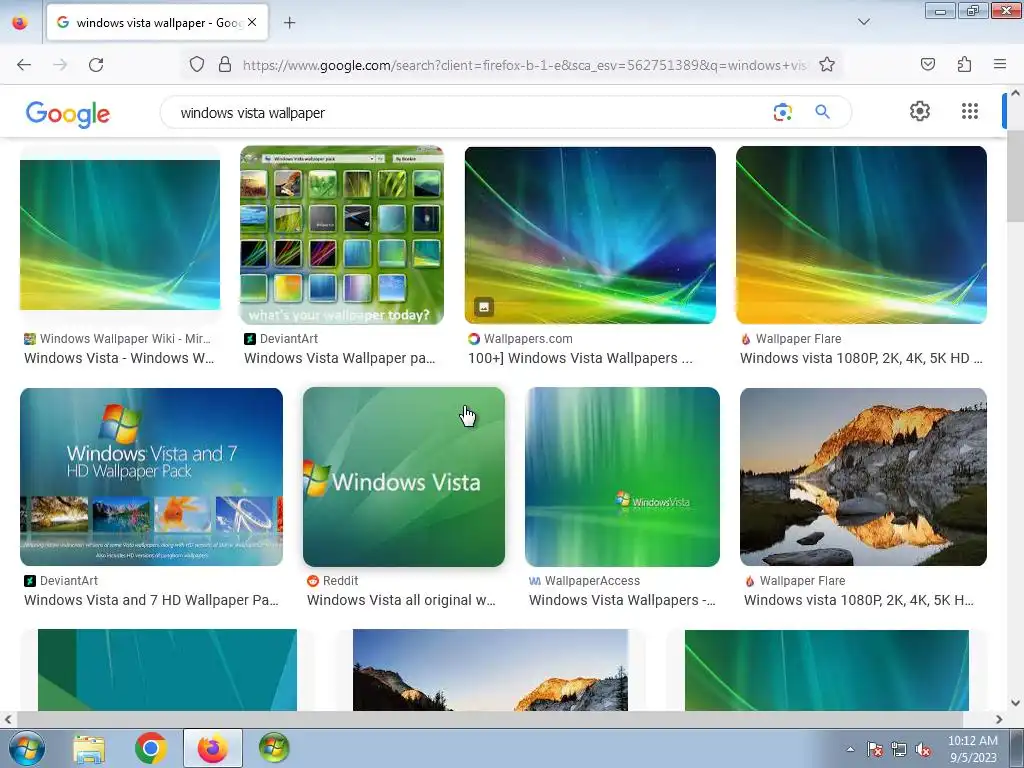
Task: Open the Google apps grid
Action: [970, 111]
